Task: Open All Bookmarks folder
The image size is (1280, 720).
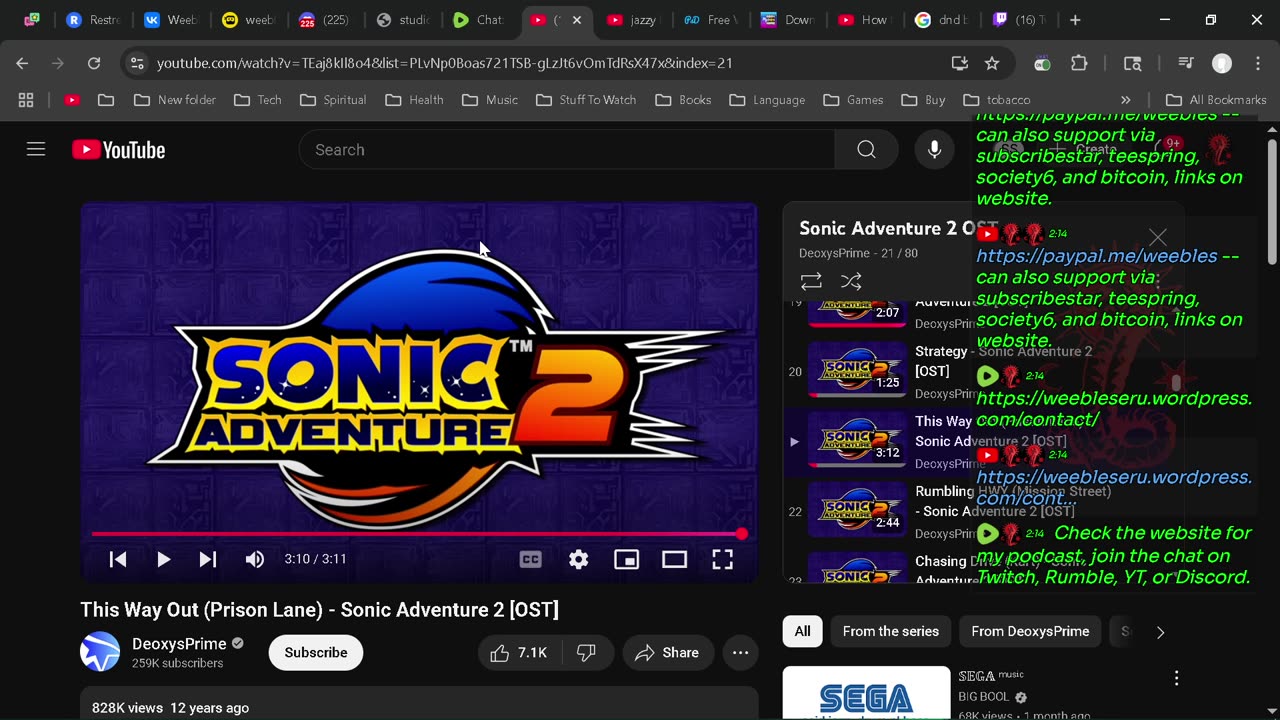Action: [1216, 100]
